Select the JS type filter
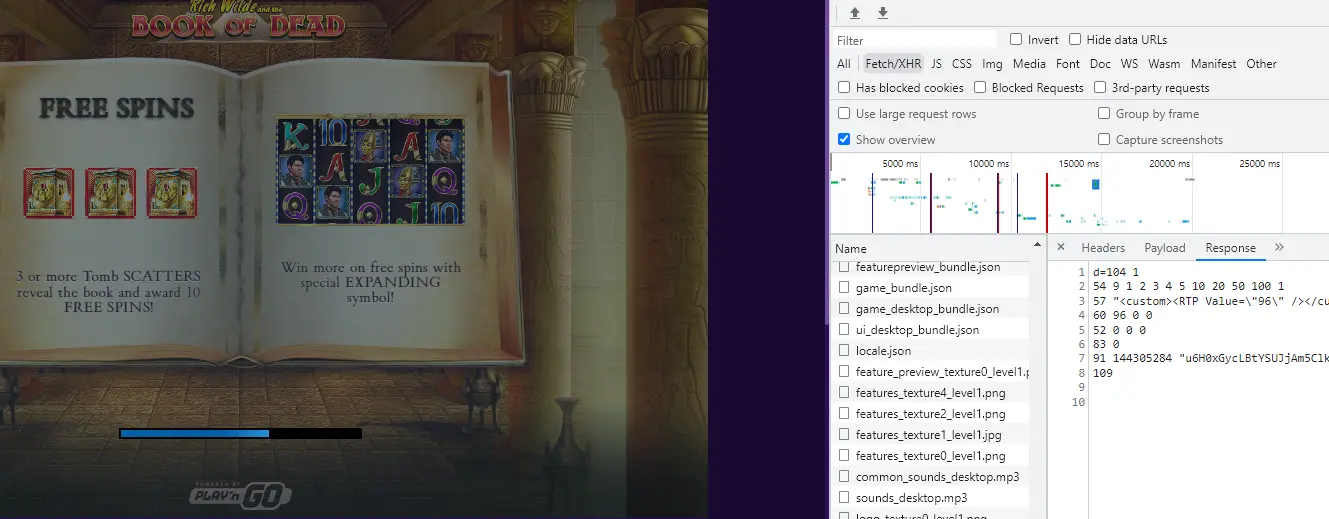Screen dimensions: 1329x519 [936, 64]
